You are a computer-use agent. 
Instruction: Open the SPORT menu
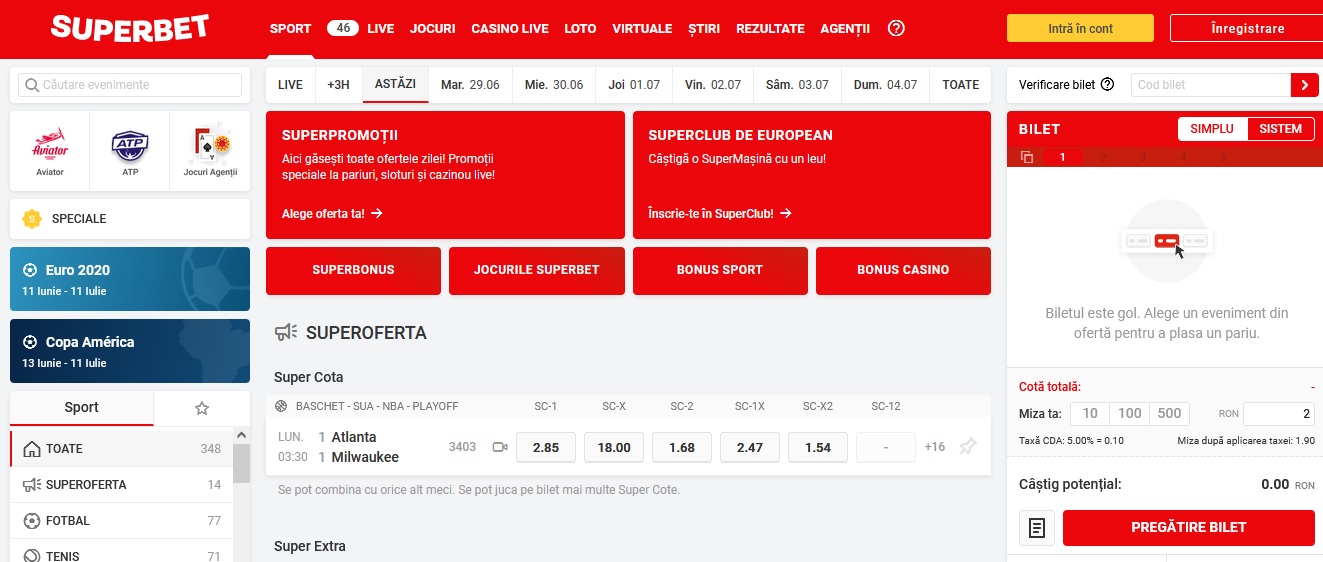[290, 29]
